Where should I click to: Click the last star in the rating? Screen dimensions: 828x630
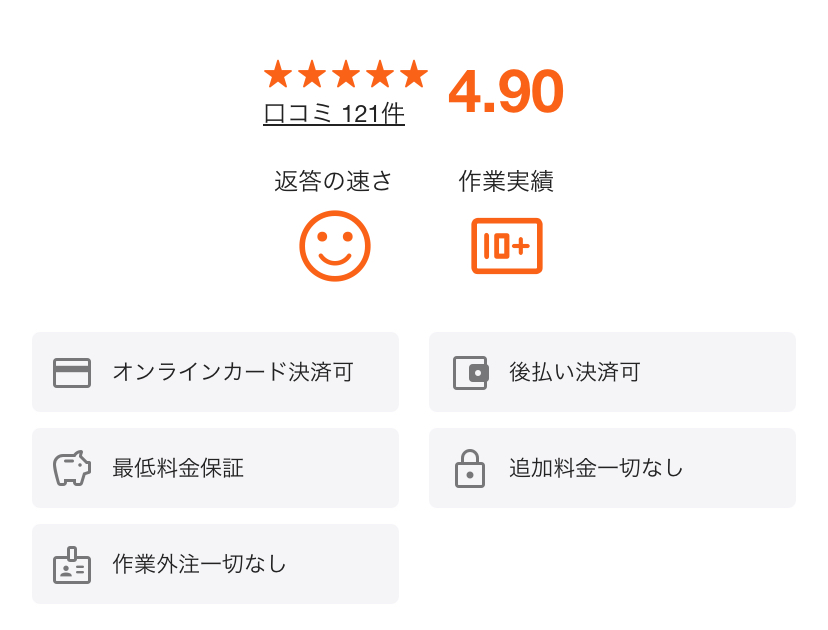click(x=413, y=74)
